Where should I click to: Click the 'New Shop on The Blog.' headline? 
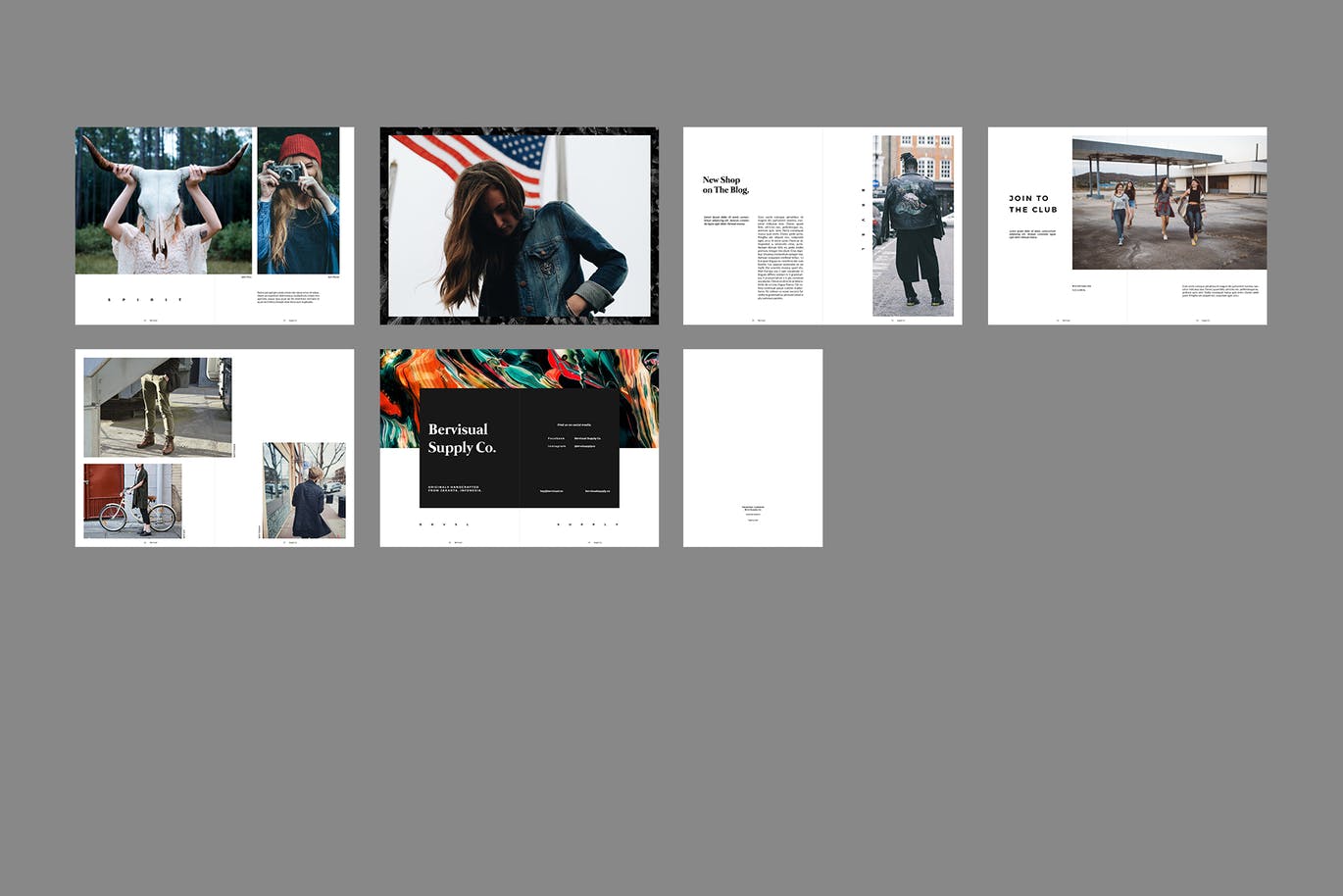pos(724,184)
